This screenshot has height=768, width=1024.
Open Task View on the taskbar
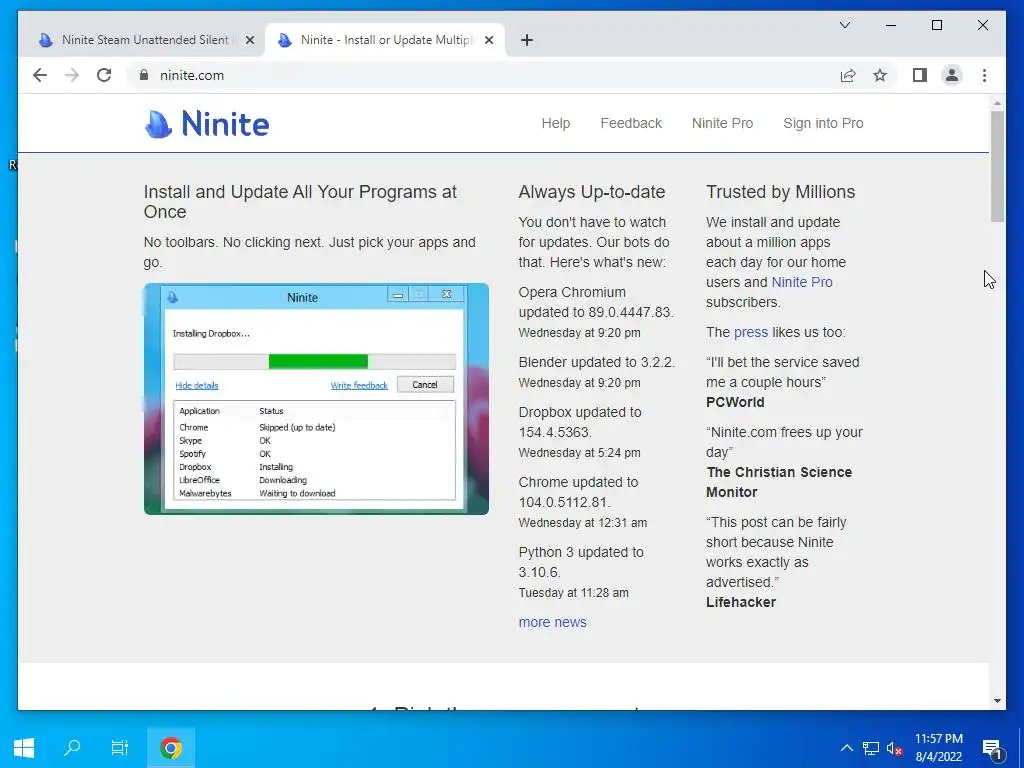click(120, 748)
